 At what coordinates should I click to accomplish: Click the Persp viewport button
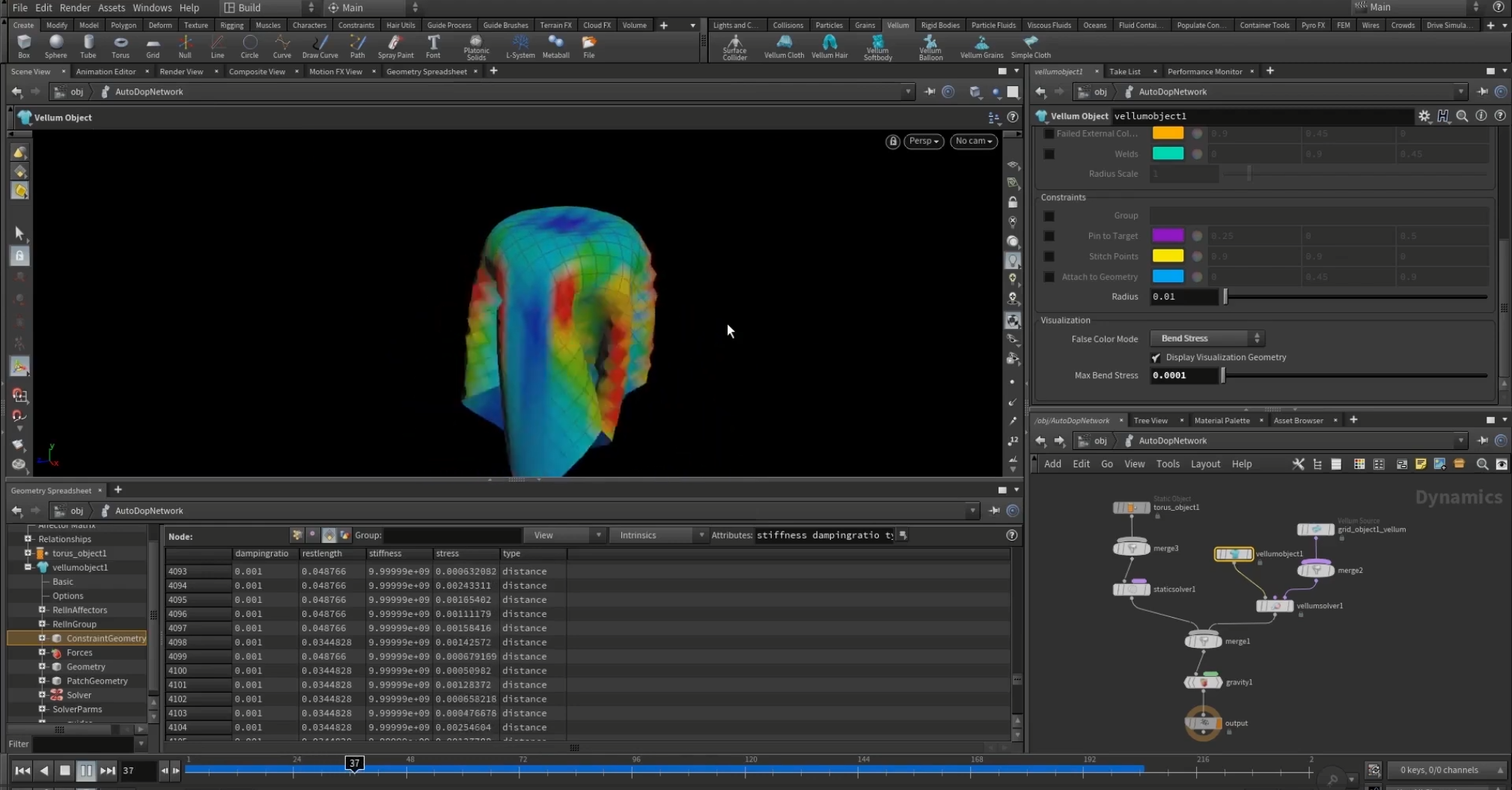[923, 141]
